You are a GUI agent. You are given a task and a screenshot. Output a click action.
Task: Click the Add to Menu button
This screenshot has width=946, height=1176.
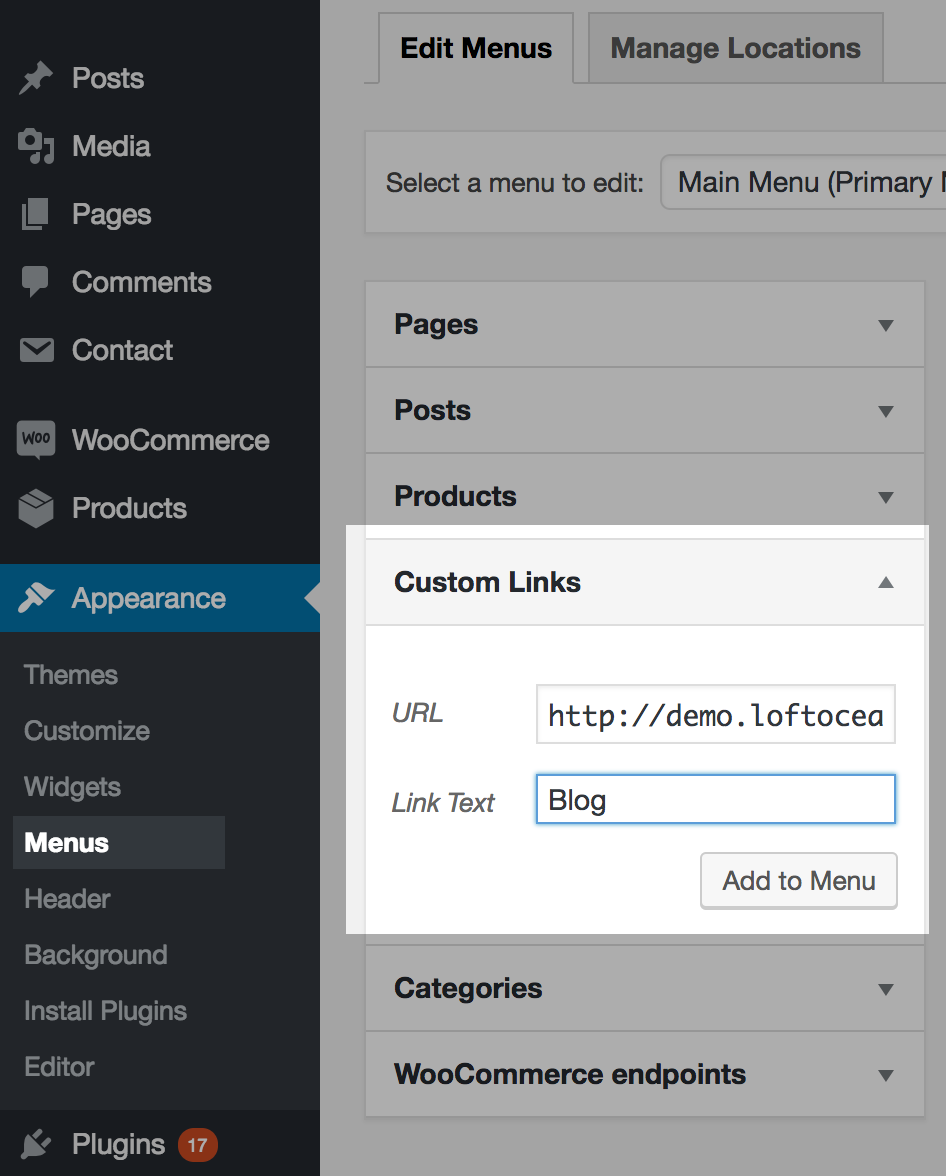click(x=798, y=881)
